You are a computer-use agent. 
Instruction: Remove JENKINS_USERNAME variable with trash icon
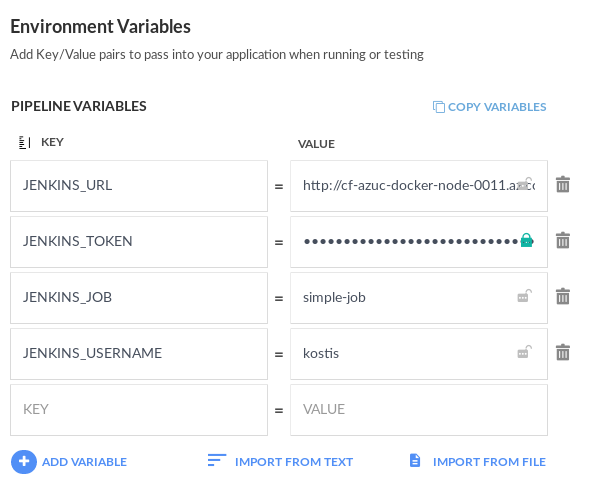coord(563,353)
